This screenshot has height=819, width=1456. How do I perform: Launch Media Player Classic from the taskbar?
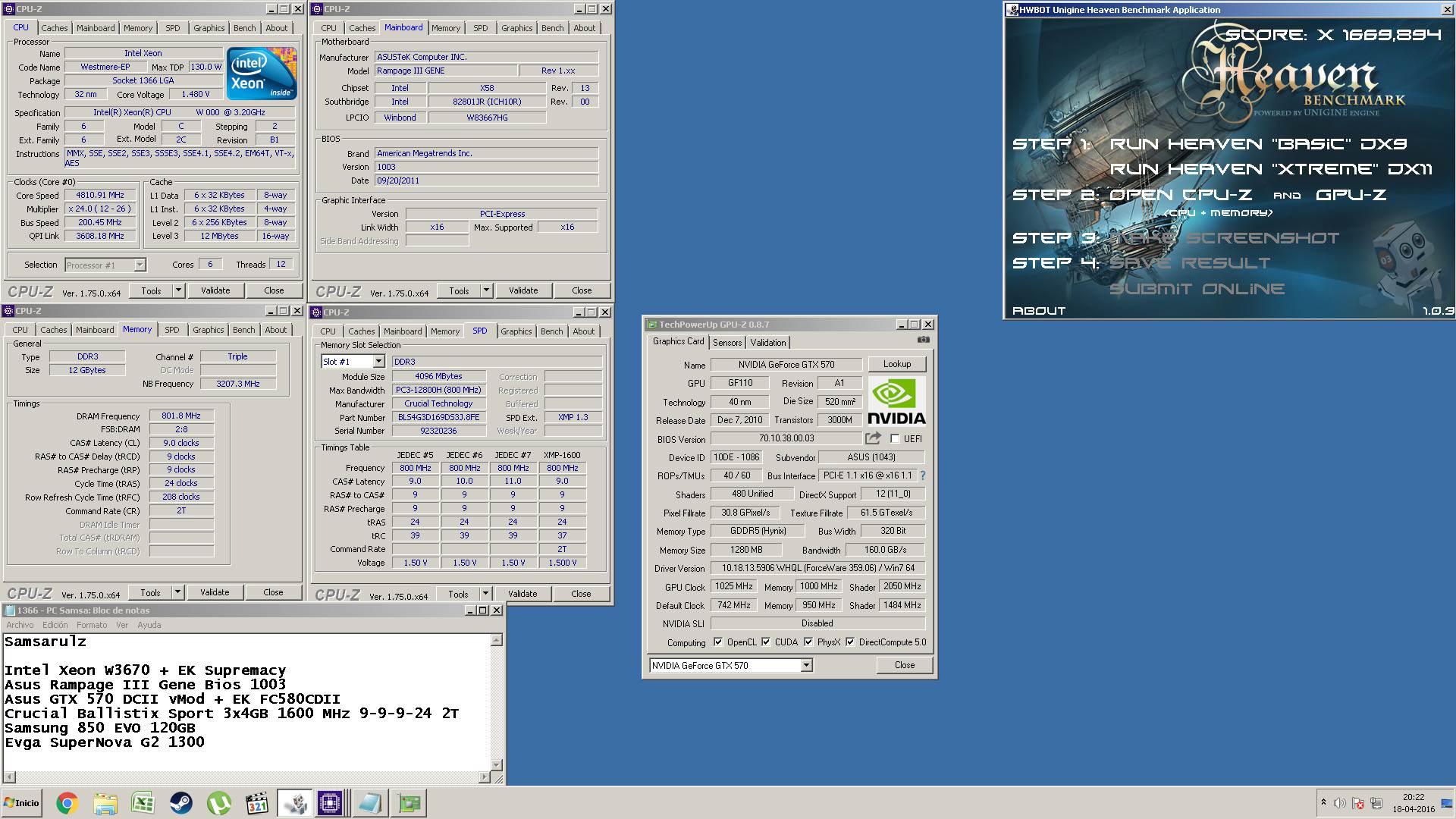click(x=257, y=803)
